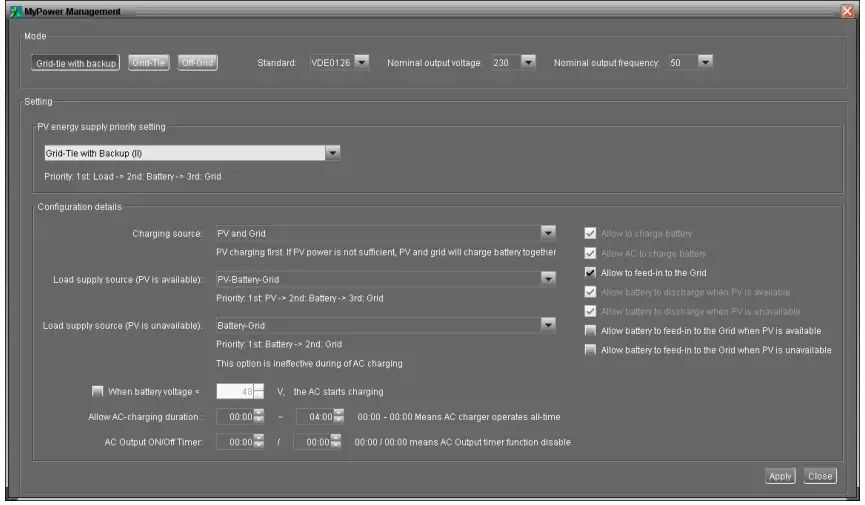
Task: Adjust battery voltage spinner arrows
Action: [x=259, y=391]
